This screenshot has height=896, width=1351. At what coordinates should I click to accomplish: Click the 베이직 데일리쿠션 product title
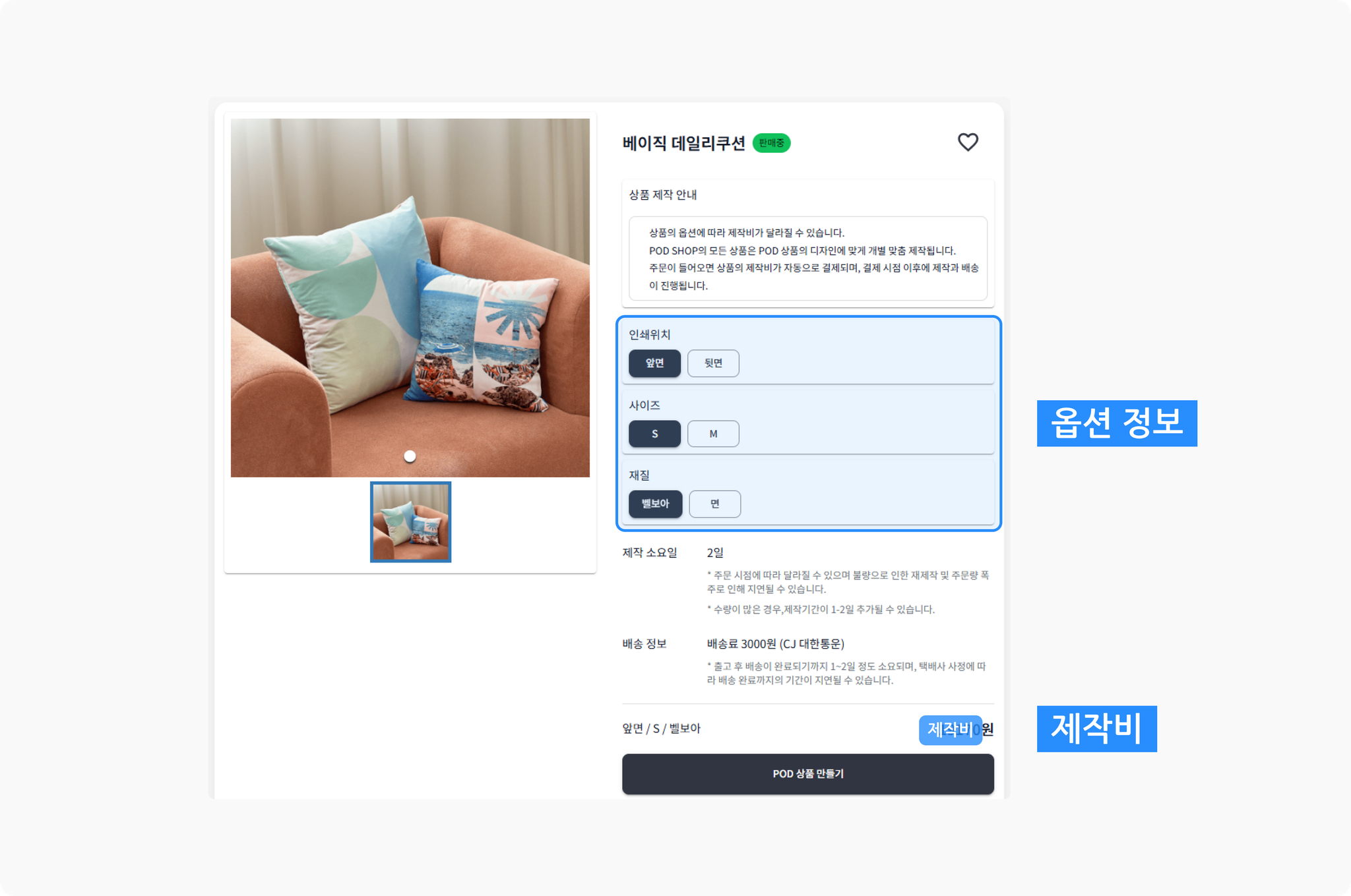coord(683,143)
